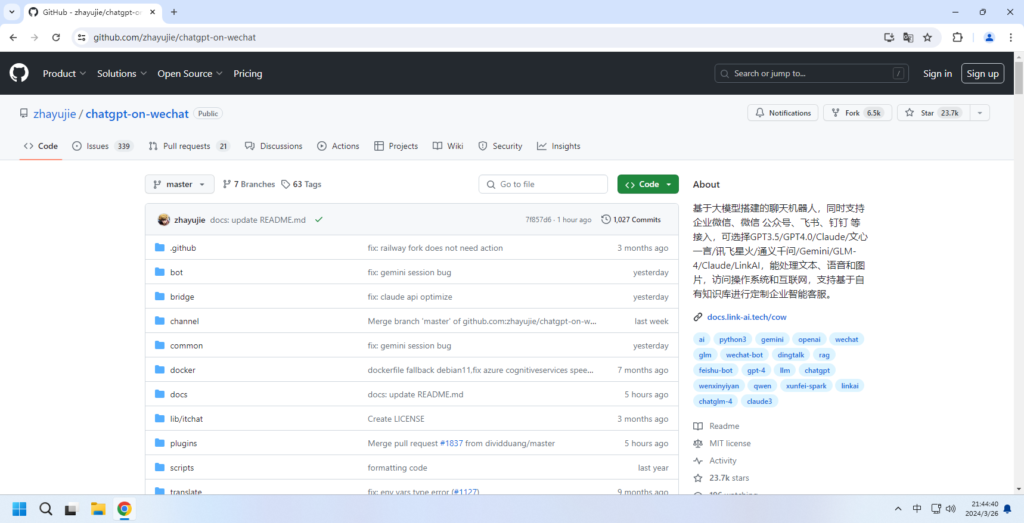Open the Solutions dropdown menu
The height and width of the screenshot is (523, 1024).
click(x=122, y=74)
